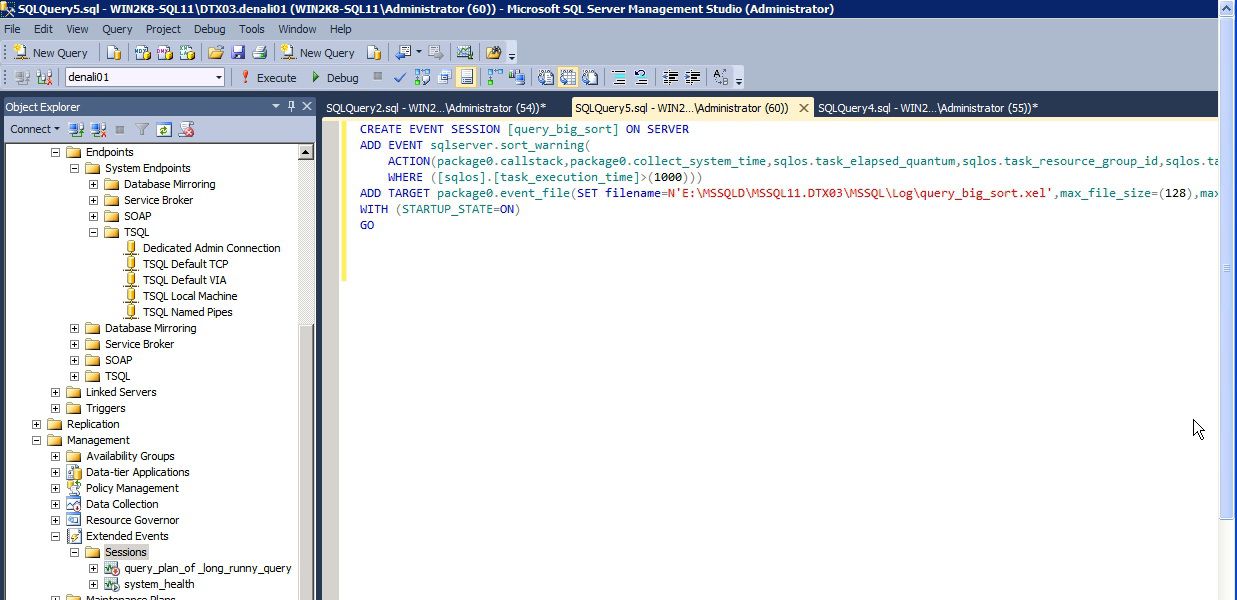This screenshot has width=1237, height=600.
Task: Click the Activity Monitor icon
Action: pos(464,53)
